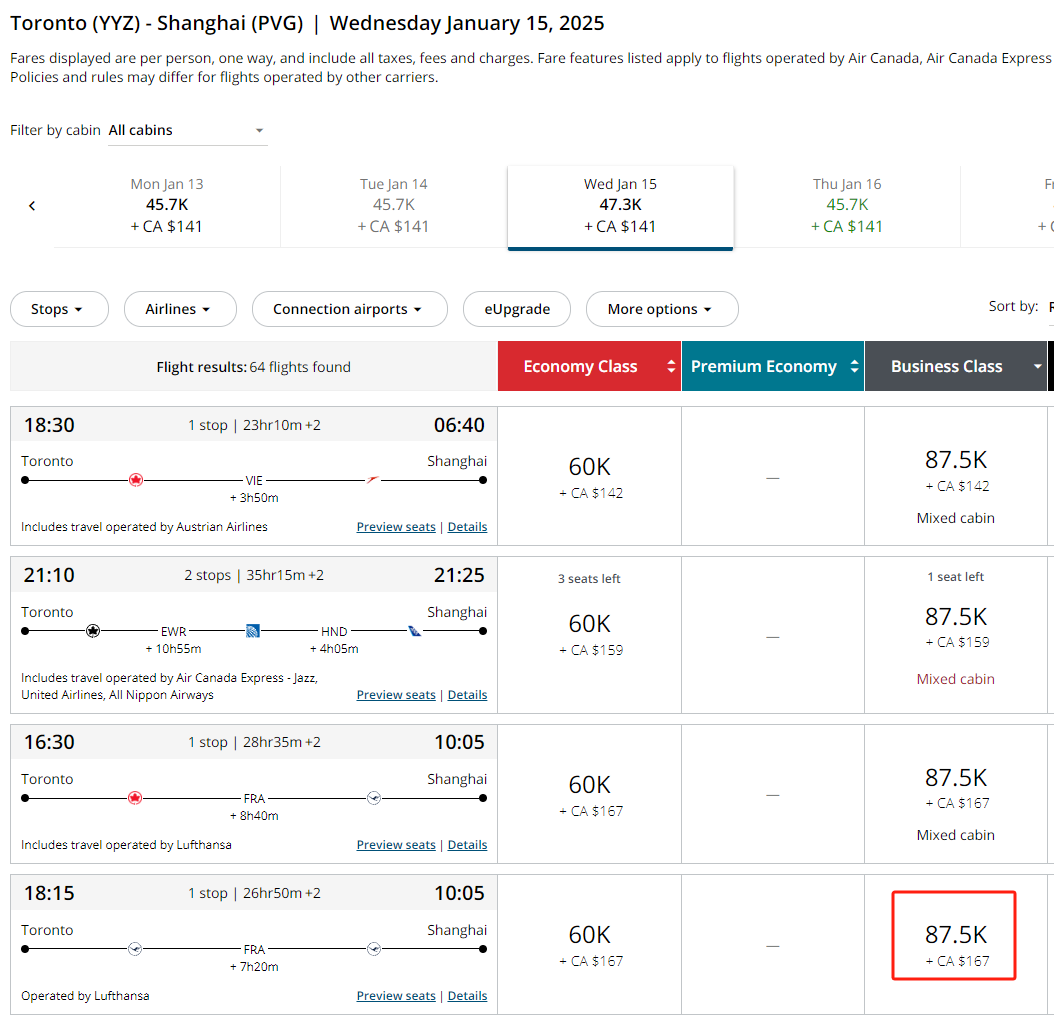This screenshot has height=1025, width=1054.
Task: Open the Connection airports filter
Action: (349, 309)
